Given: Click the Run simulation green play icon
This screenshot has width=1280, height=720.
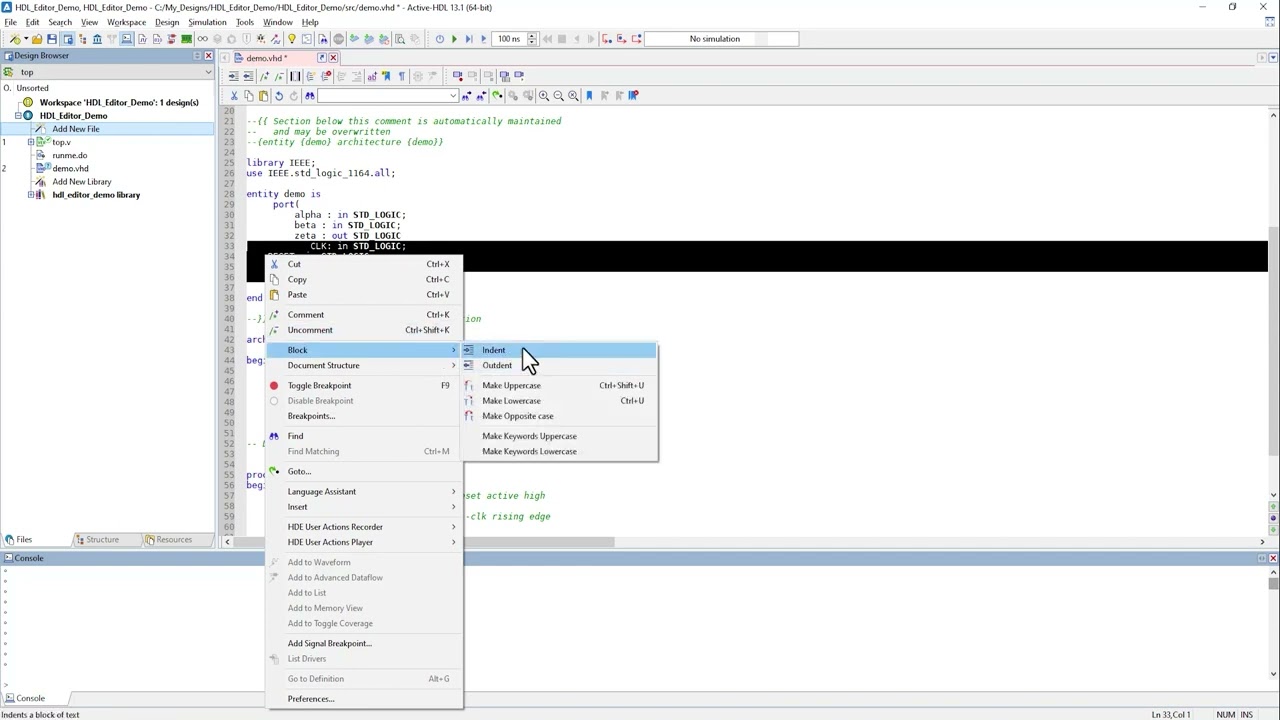Looking at the screenshot, I should (454, 39).
